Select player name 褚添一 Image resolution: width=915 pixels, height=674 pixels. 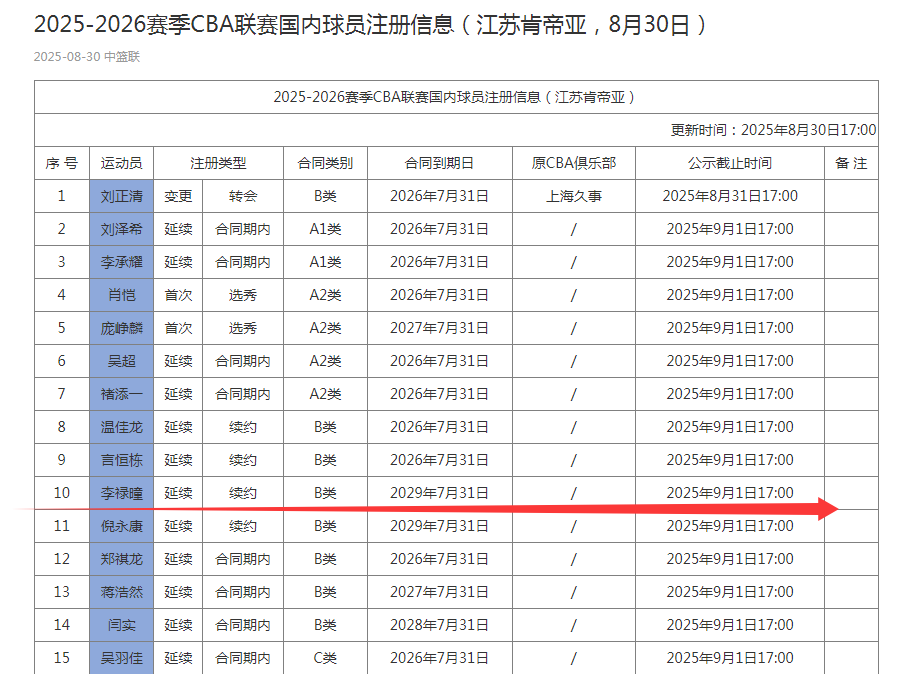[x=121, y=394]
